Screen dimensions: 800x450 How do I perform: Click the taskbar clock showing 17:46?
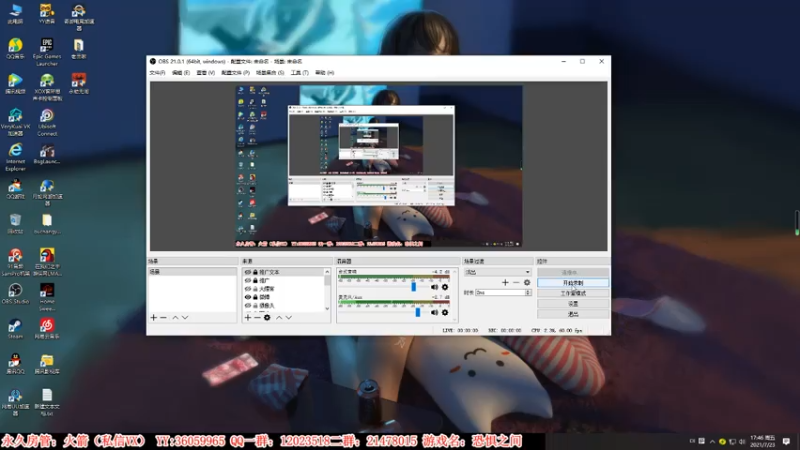pyautogui.click(x=764, y=441)
